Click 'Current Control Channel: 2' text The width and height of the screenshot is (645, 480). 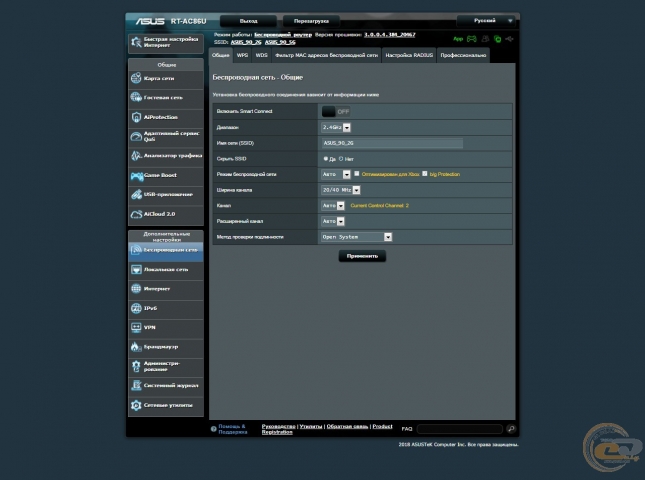379,206
